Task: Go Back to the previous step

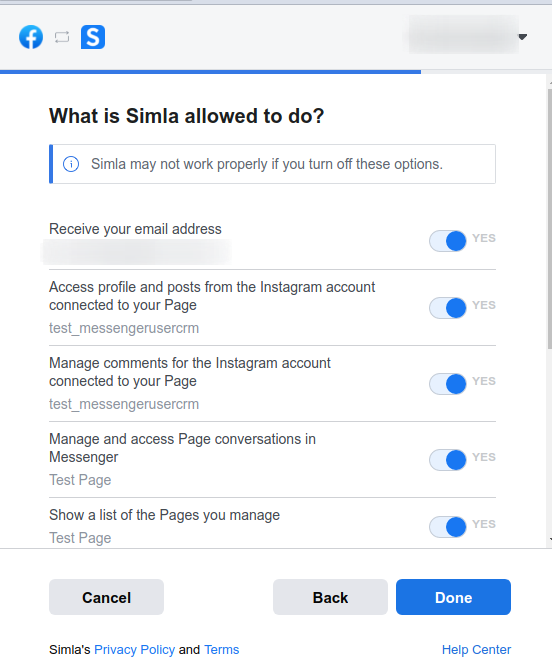Action: click(330, 597)
